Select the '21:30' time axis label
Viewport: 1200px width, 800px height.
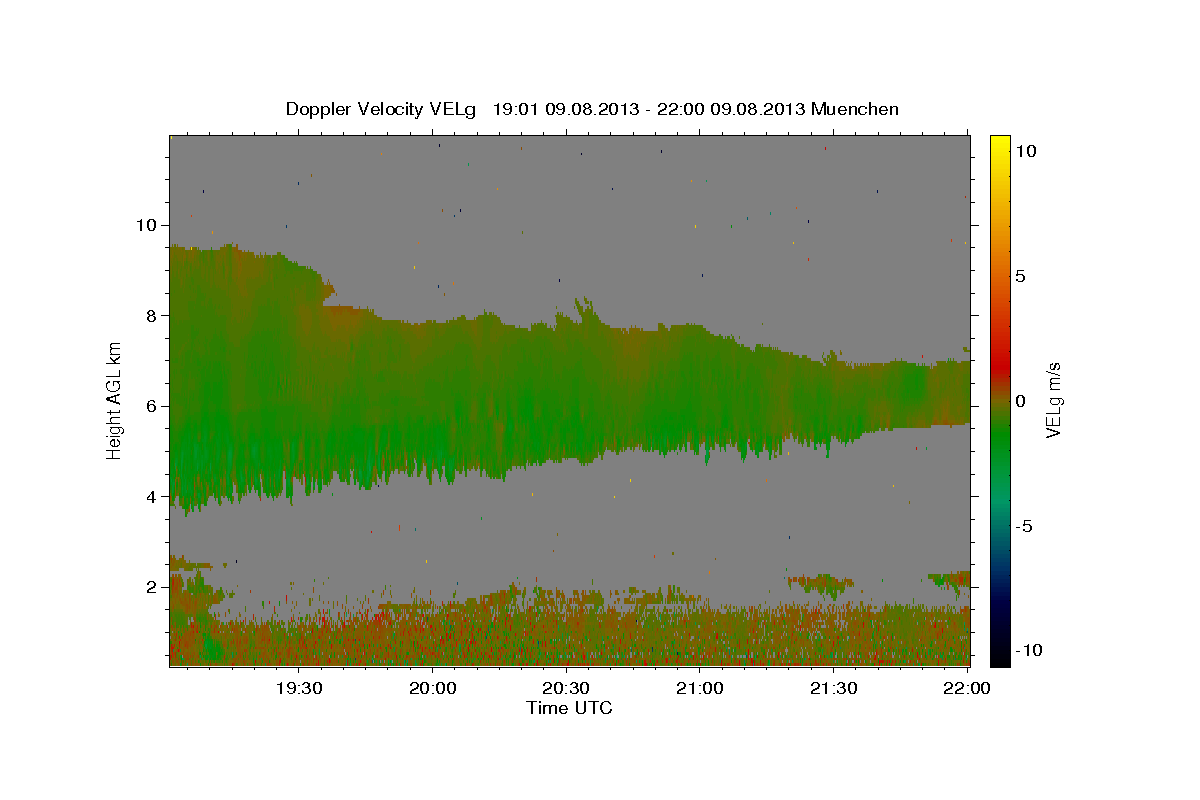click(833, 688)
